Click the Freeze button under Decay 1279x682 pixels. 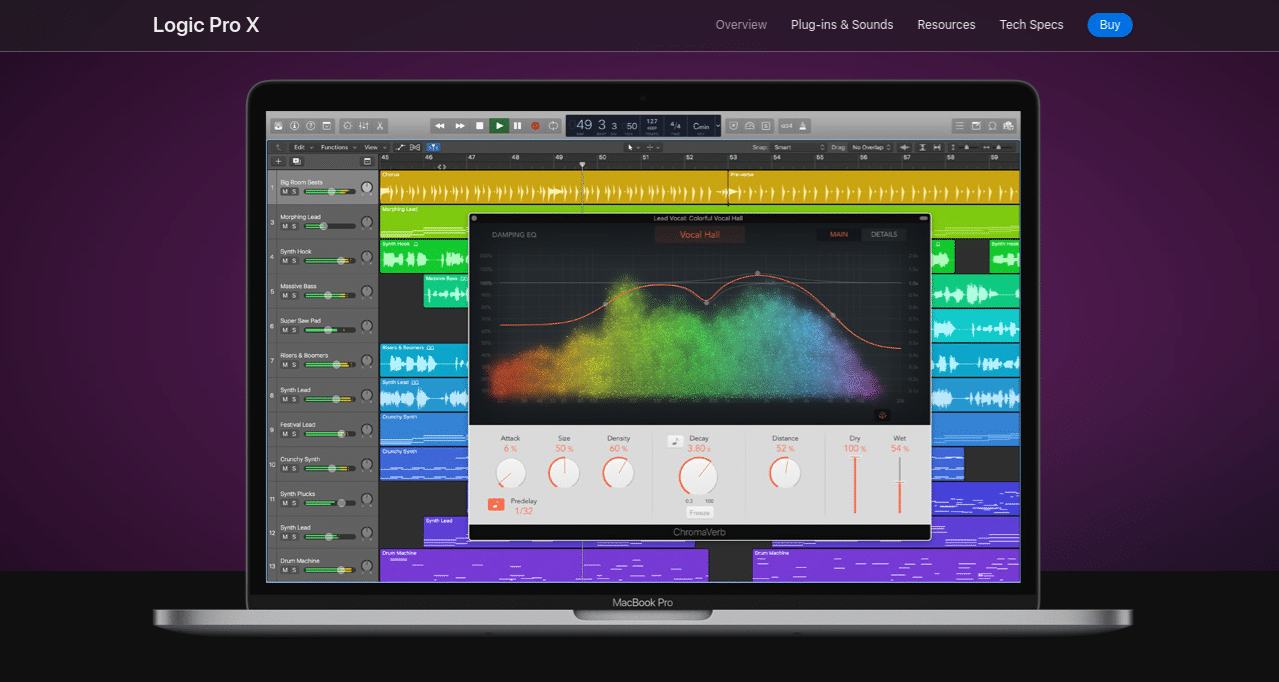pyautogui.click(x=699, y=513)
